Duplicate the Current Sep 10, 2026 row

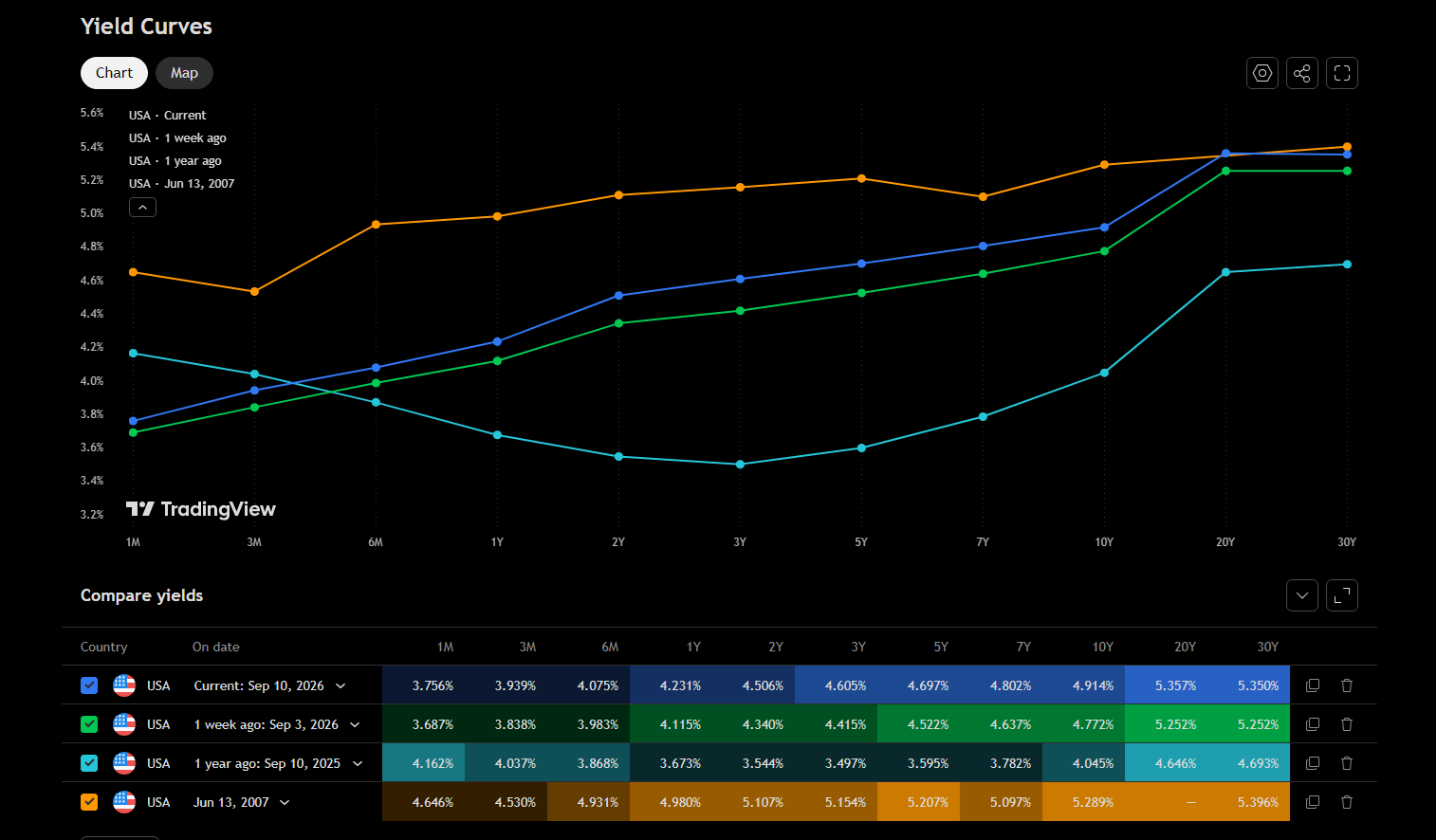coord(1313,685)
